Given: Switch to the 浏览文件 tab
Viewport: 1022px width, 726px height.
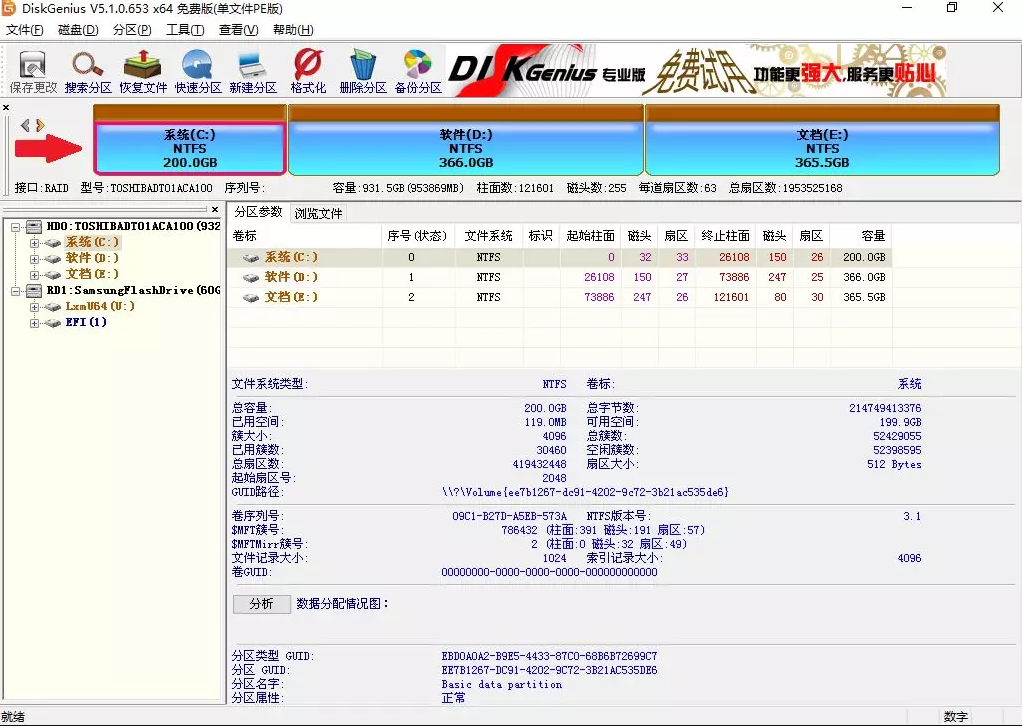Looking at the screenshot, I should coord(316,212).
